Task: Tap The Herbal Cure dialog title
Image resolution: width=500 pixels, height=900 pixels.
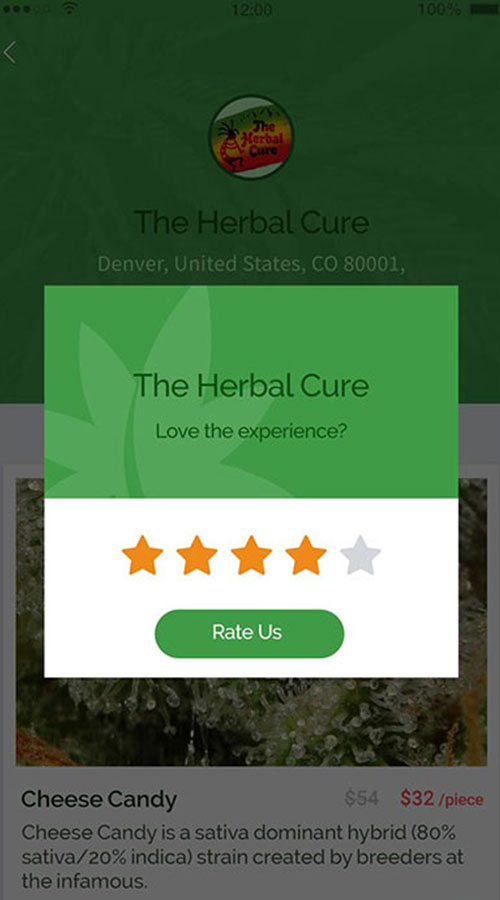Action: [251, 385]
